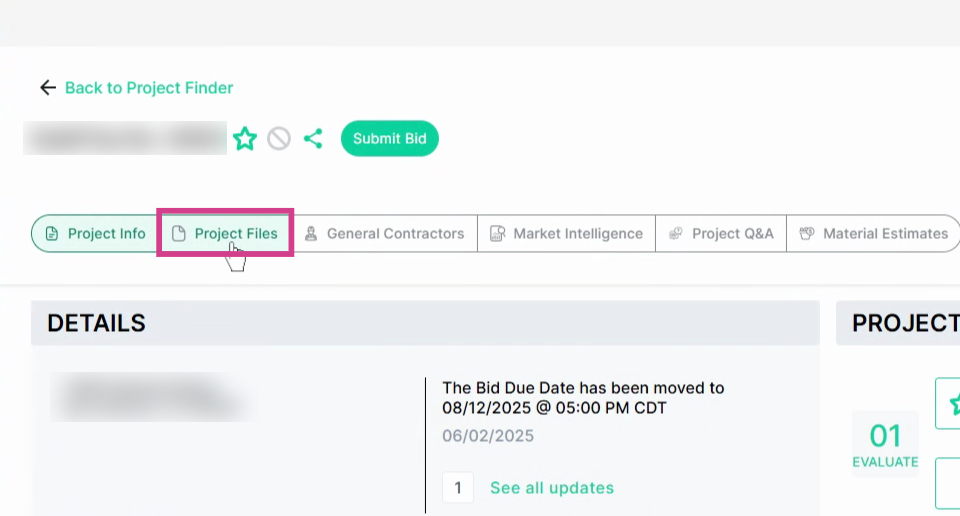Click the See all updates link

pyautogui.click(x=552, y=488)
